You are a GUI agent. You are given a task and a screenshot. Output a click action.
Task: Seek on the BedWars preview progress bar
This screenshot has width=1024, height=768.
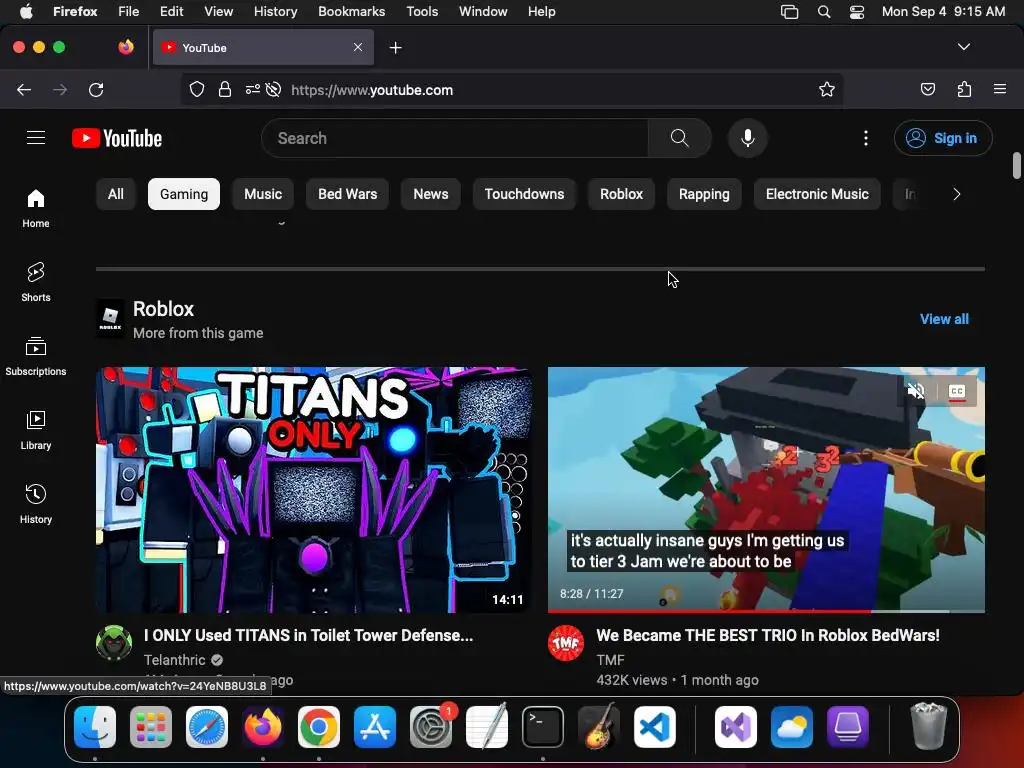click(x=766, y=611)
